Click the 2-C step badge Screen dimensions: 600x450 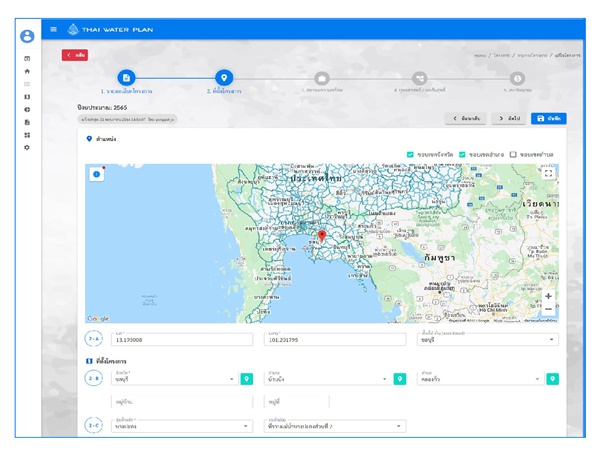pos(94,426)
